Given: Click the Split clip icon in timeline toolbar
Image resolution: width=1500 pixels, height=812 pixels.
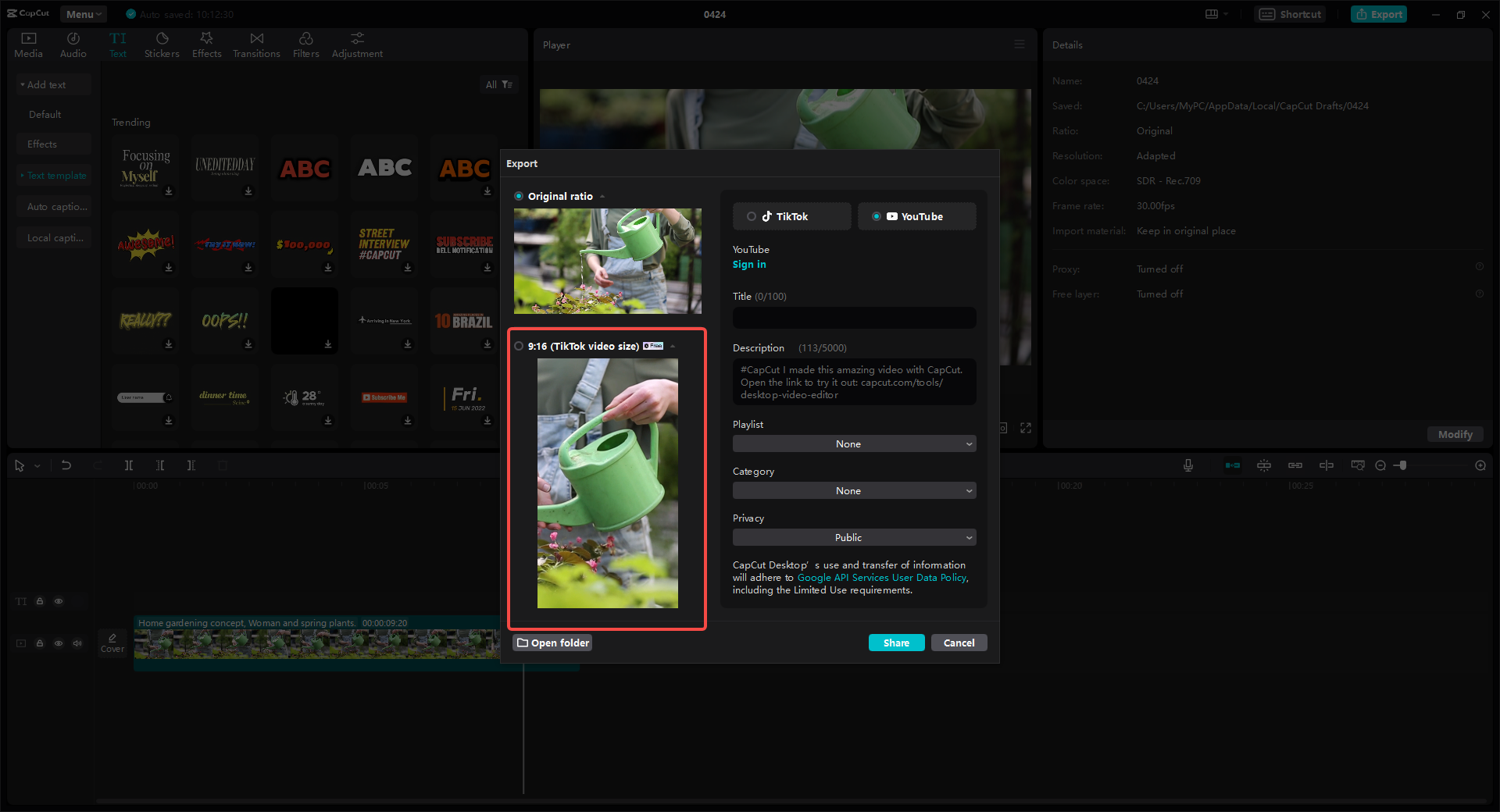Looking at the screenshot, I should (x=129, y=465).
